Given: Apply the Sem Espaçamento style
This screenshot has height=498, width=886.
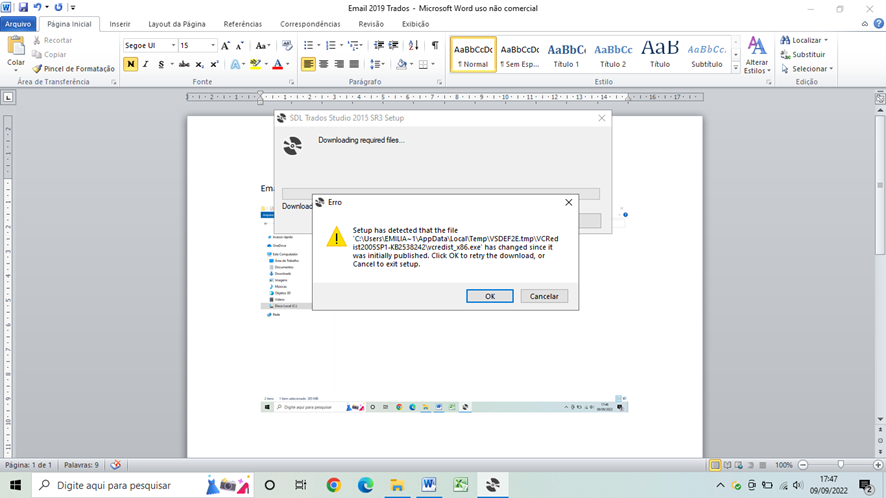Looking at the screenshot, I should coord(520,55).
